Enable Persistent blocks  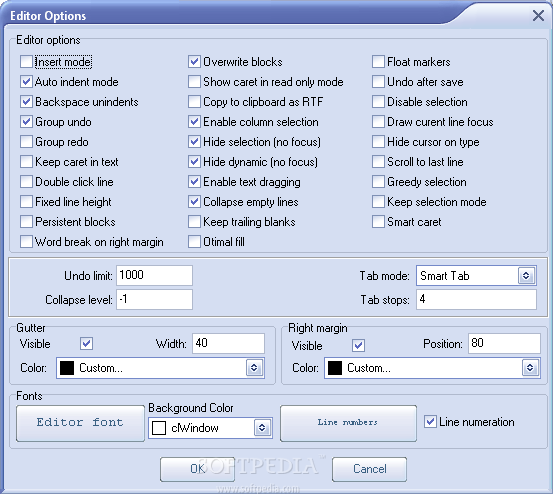(26, 222)
